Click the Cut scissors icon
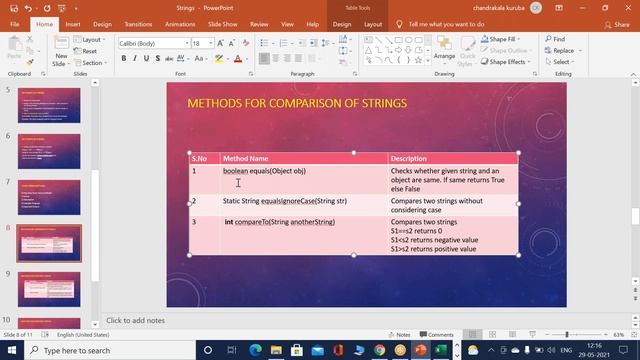640x360 pixels. click(x=30, y=39)
